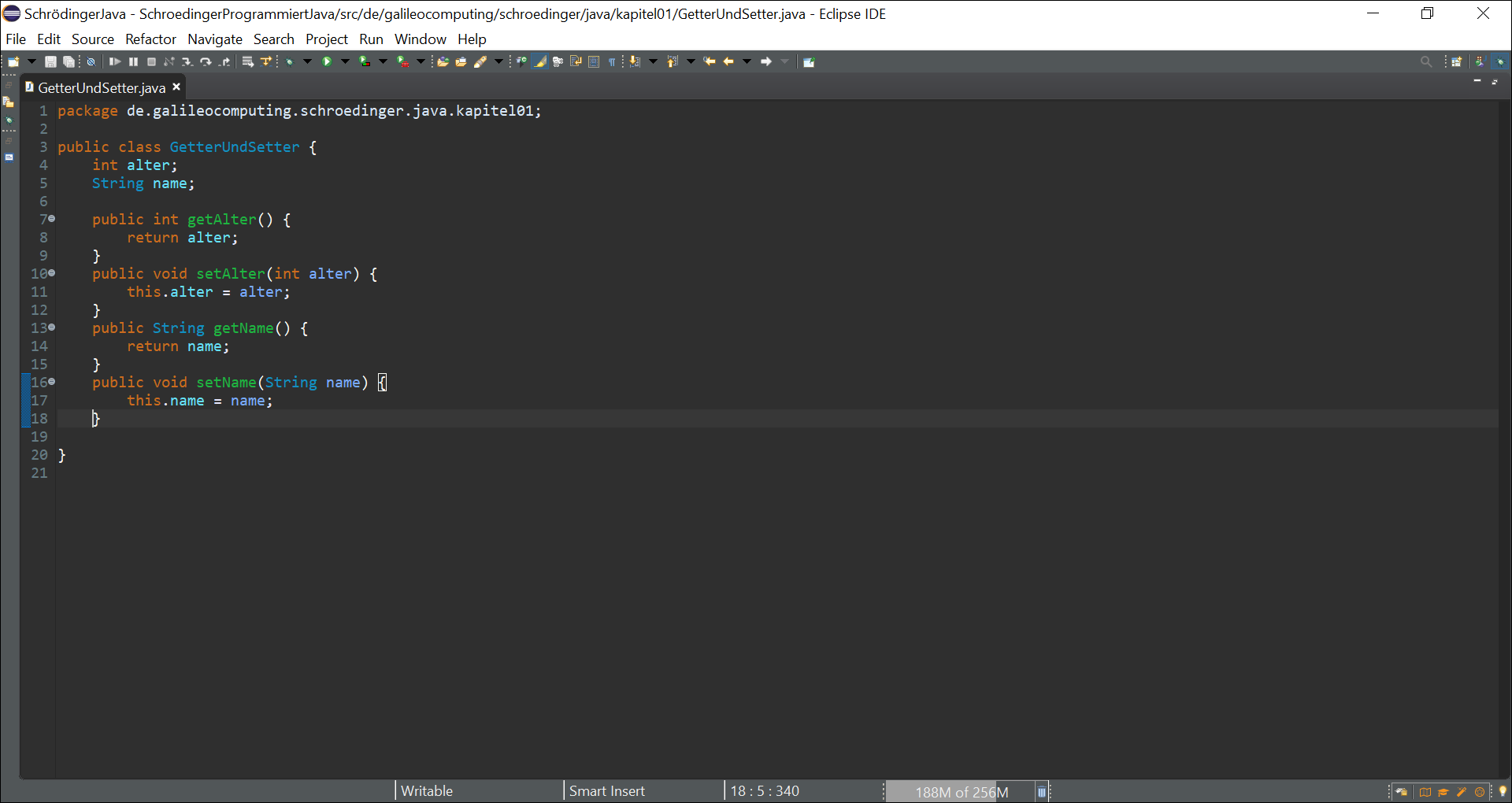The image size is (1512, 803).
Task: Click the Previous Annotation icon
Action: (x=672, y=61)
